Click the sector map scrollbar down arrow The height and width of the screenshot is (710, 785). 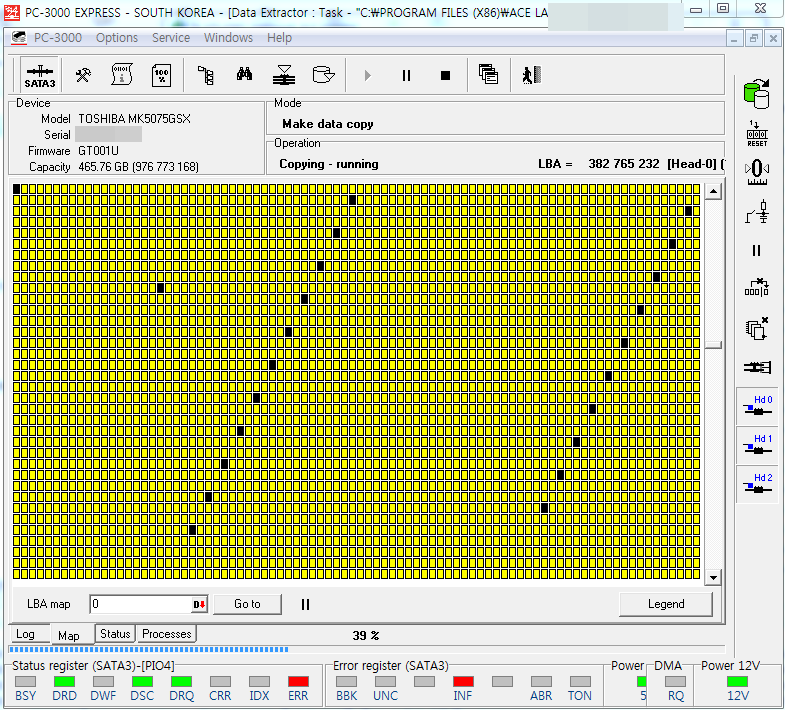[x=713, y=578]
